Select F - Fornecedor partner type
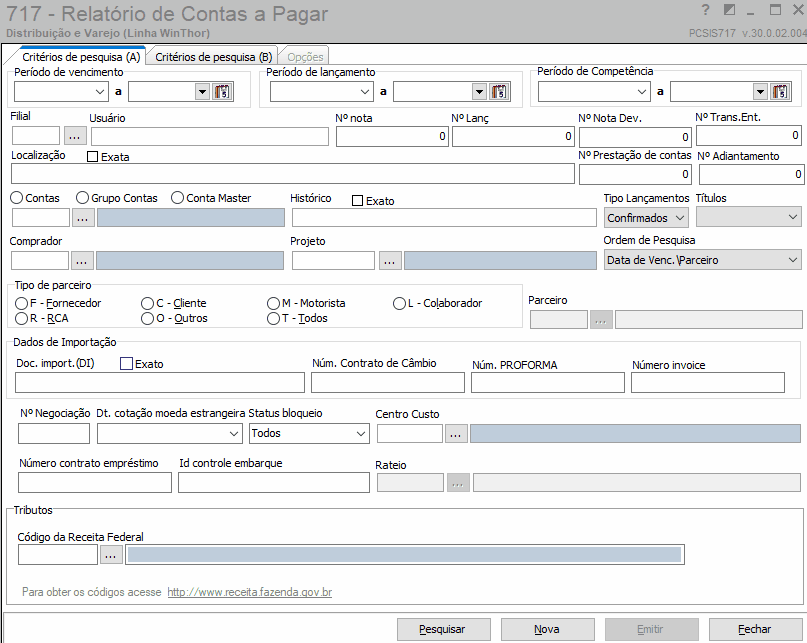Image resolution: width=807 pixels, height=643 pixels. click(x=21, y=303)
